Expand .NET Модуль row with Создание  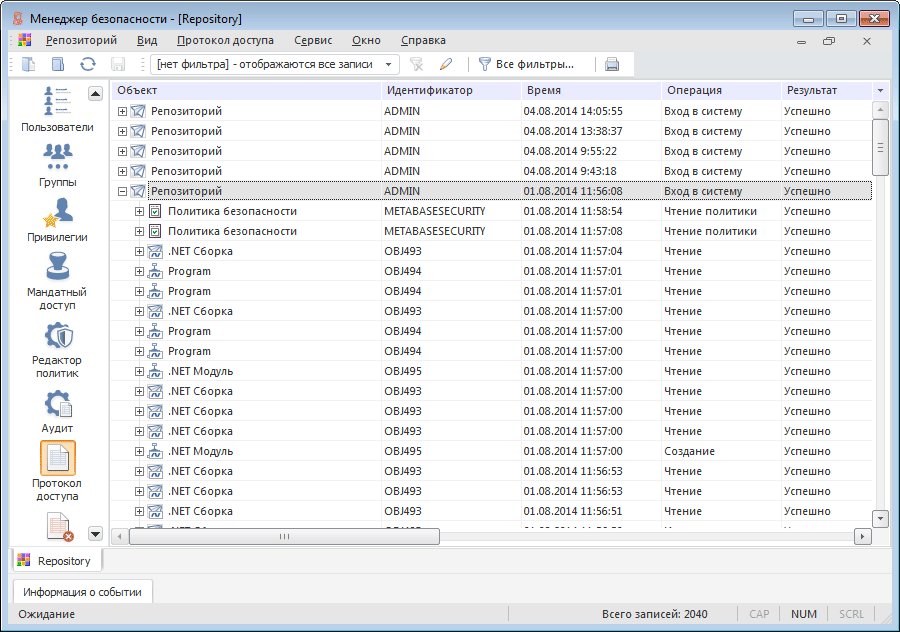point(139,451)
